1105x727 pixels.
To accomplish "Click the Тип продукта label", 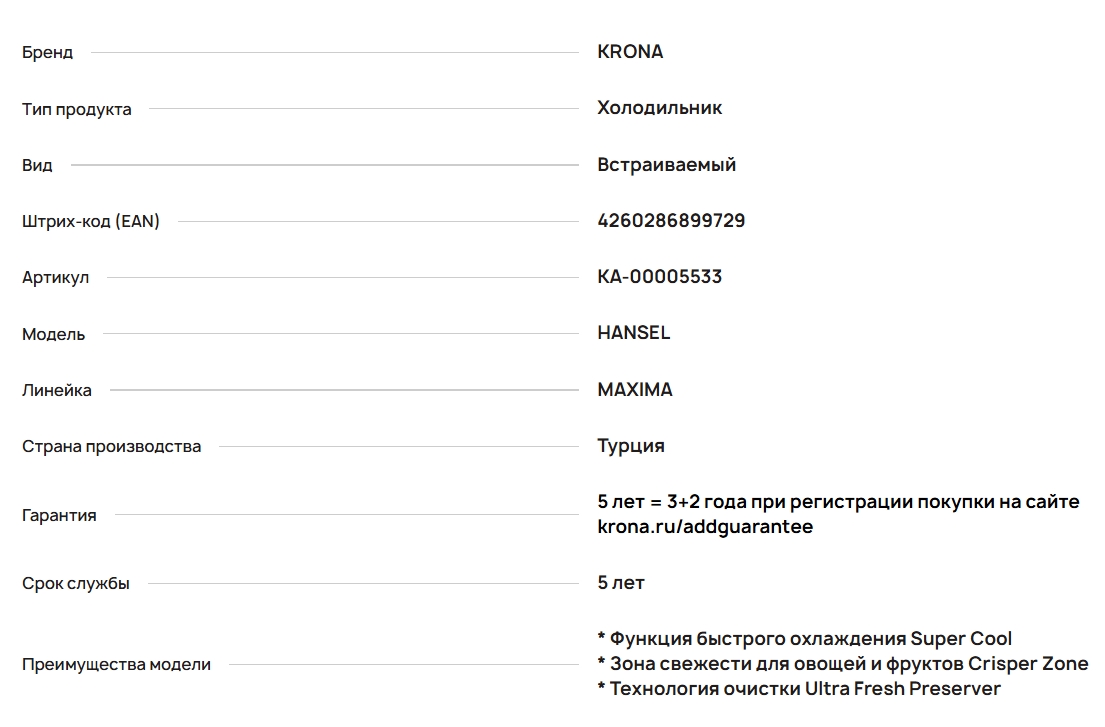I will click(x=76, y=109).
